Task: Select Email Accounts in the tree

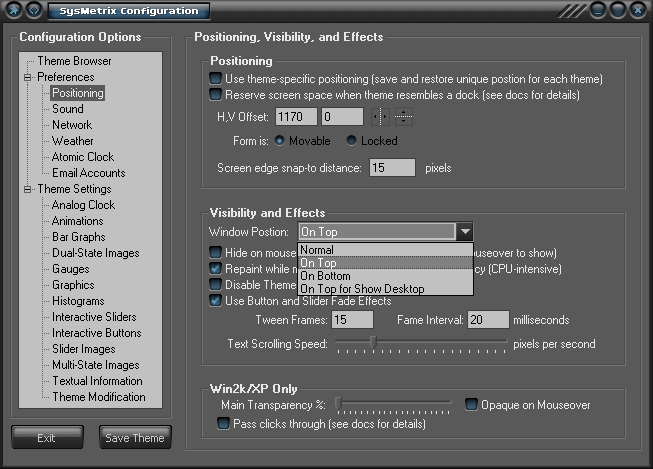Action: click(x=88, y=173)
